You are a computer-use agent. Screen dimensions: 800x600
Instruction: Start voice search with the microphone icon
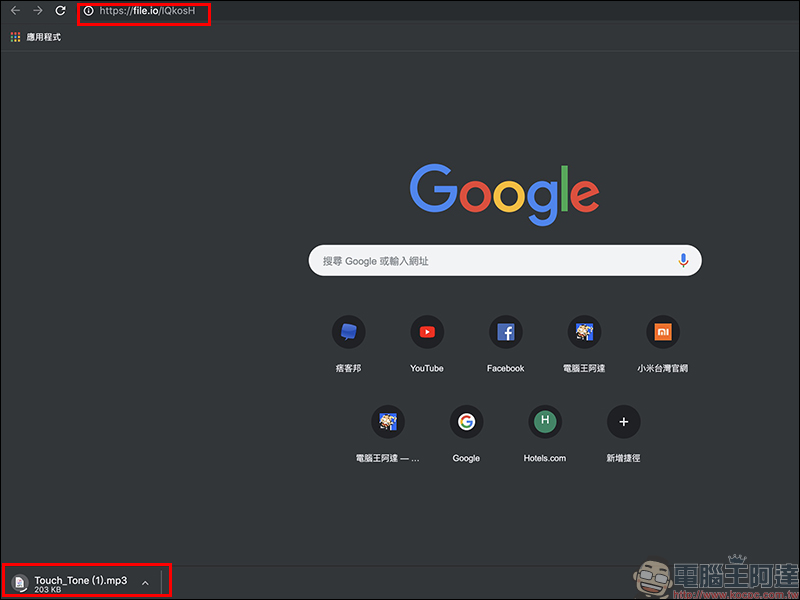pos(683,261)
